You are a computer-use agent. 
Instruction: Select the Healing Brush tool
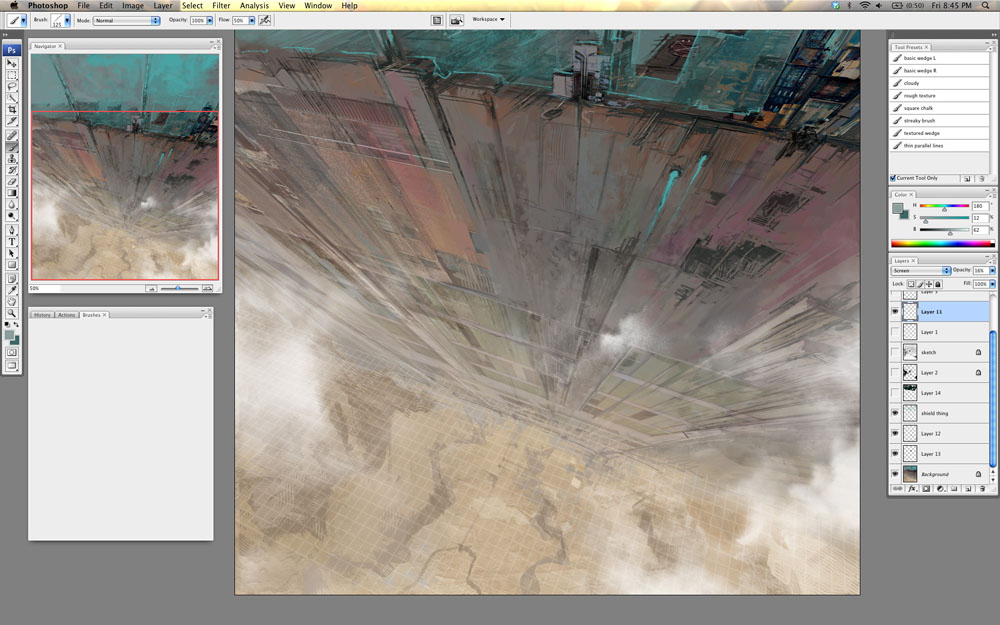click(11, 135)
